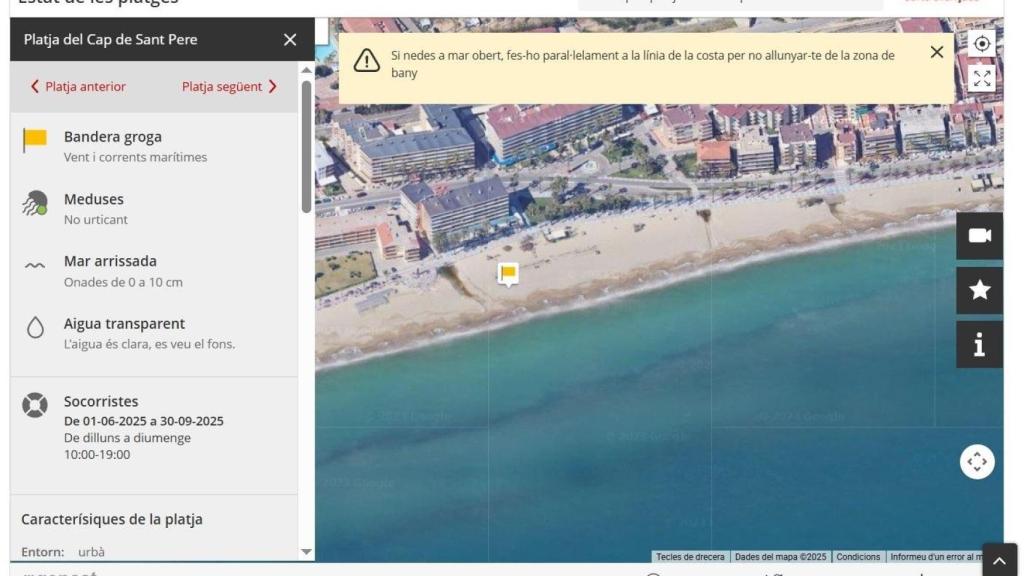Click the lifeguard icon beside Socorristes
The height and width of the screenshot is (576, 1024).
pyautogui.click(x=37, y=406)
